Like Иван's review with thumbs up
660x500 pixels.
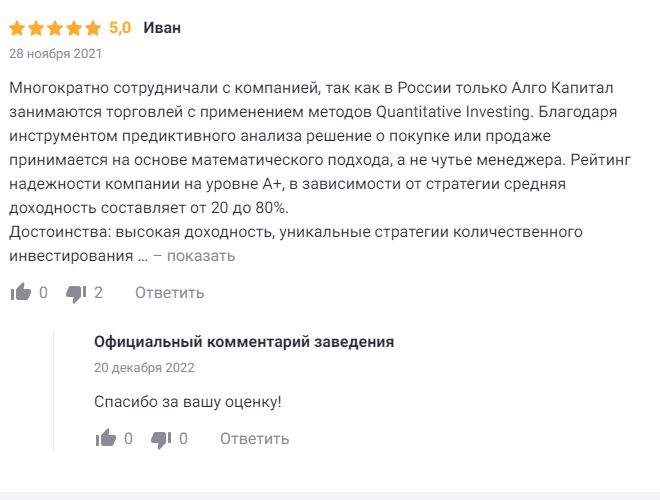[20, 292]
